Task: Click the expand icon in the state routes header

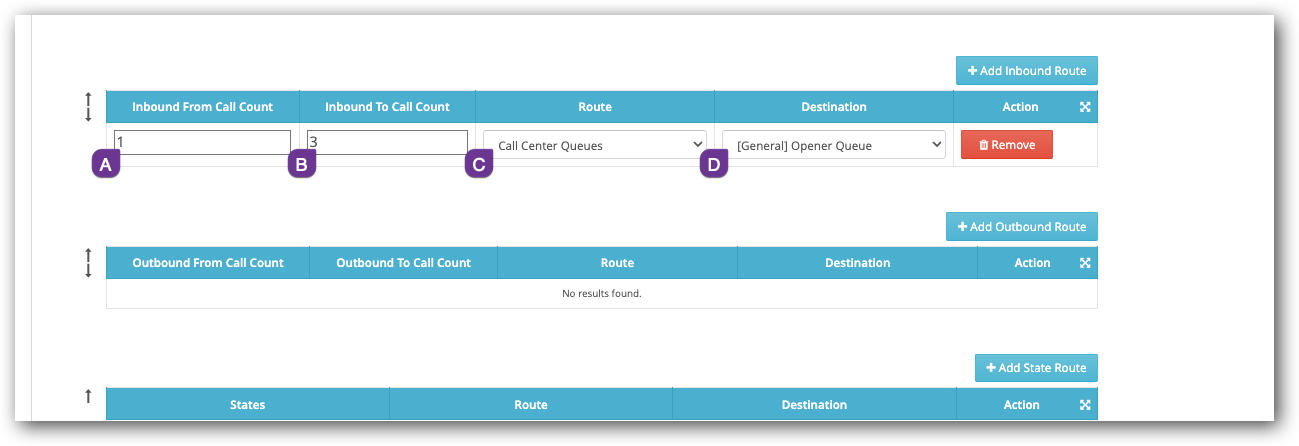Action: (1085, 405)
